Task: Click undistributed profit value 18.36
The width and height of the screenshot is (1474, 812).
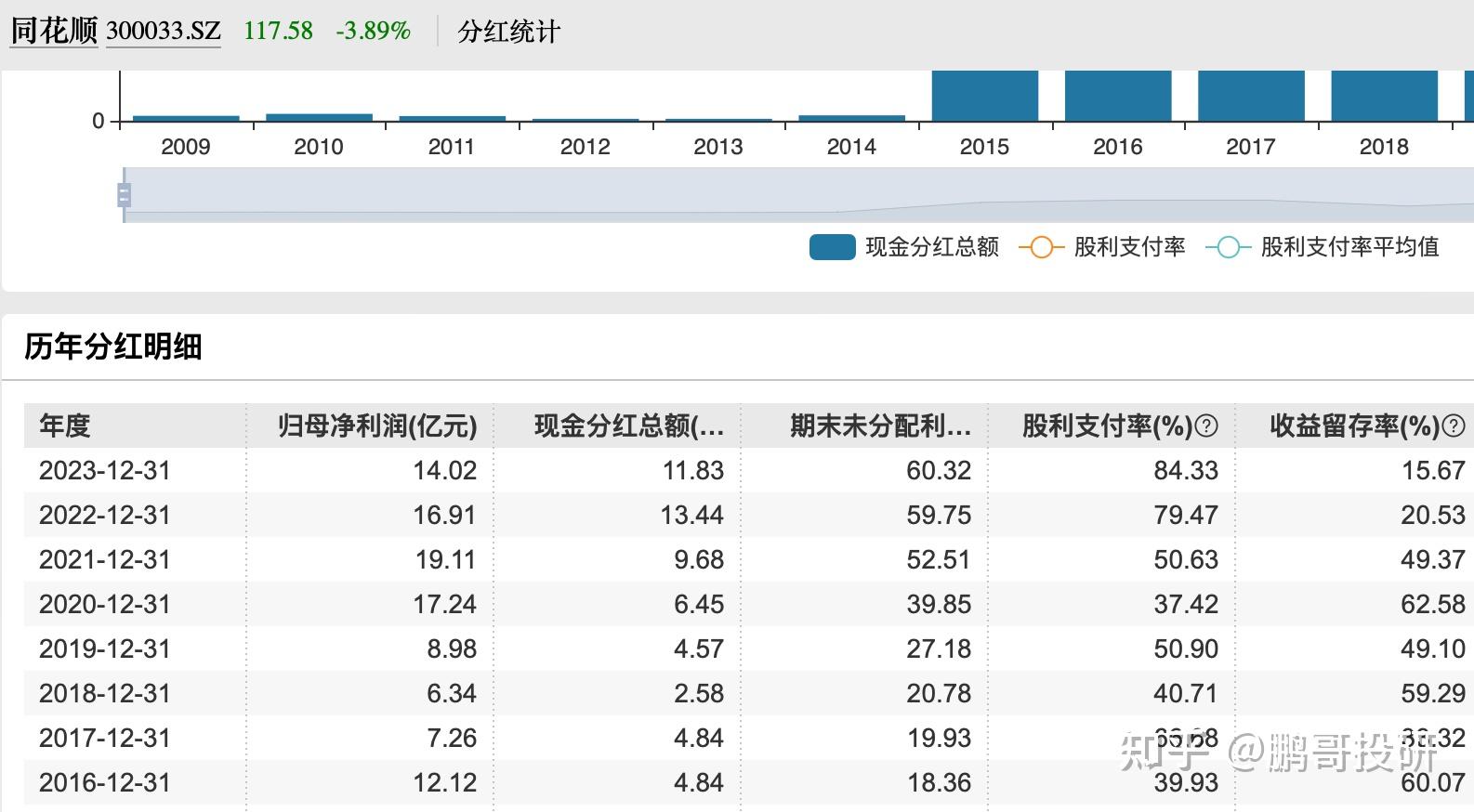Action: tap(940, 783)
